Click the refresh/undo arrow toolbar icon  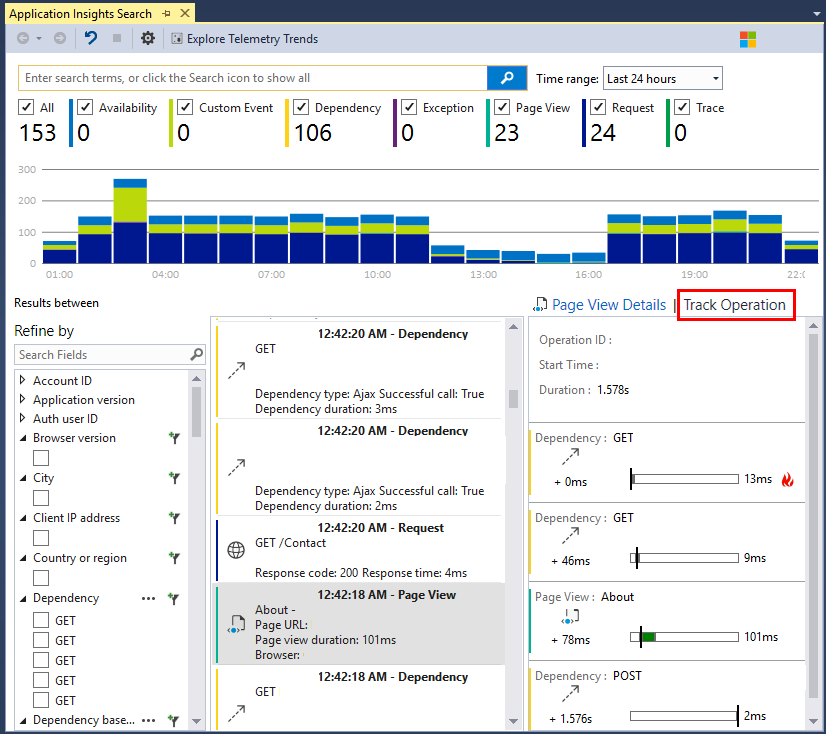[x=91, y=39]
